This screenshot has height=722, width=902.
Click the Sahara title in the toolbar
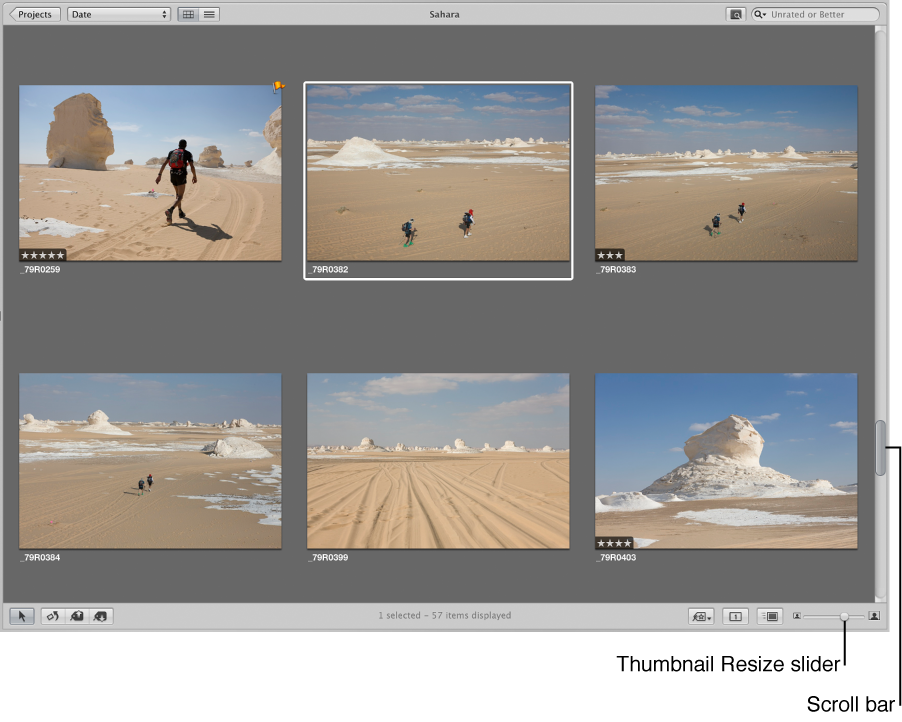[x=445, y=14]
